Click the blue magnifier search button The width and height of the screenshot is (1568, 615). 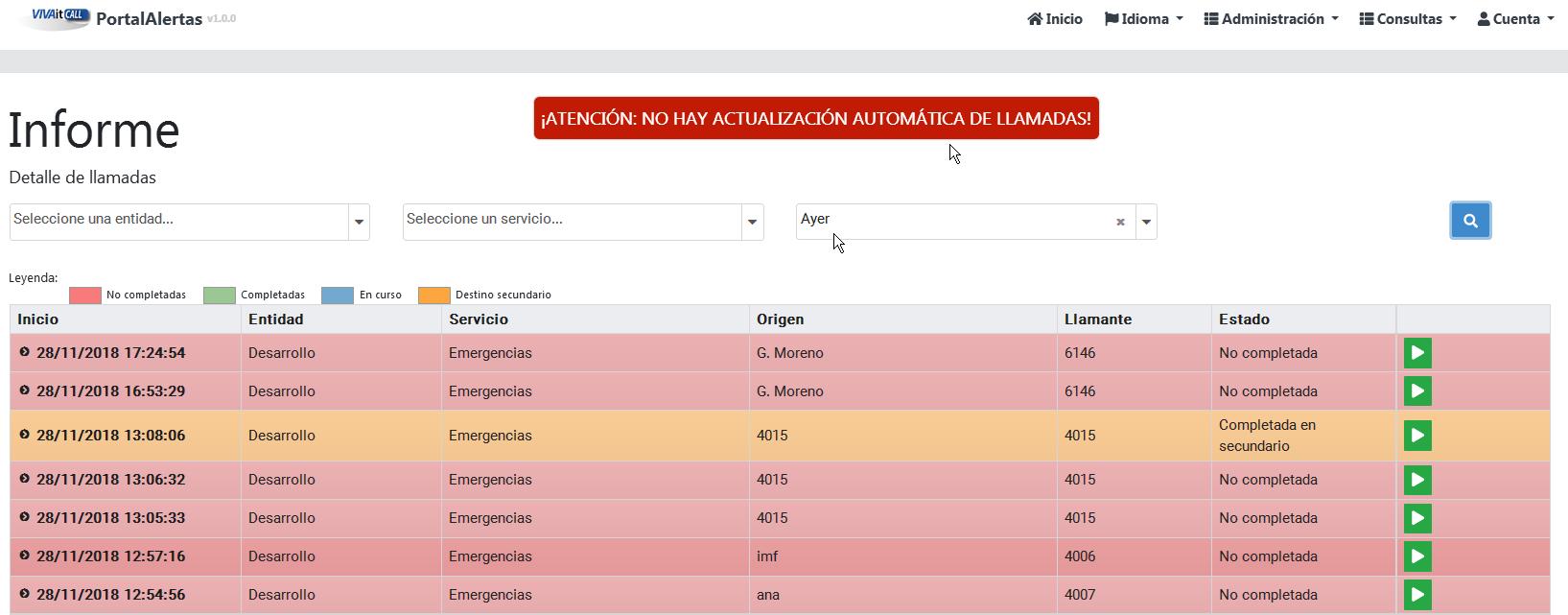(x=1470, y=221)
